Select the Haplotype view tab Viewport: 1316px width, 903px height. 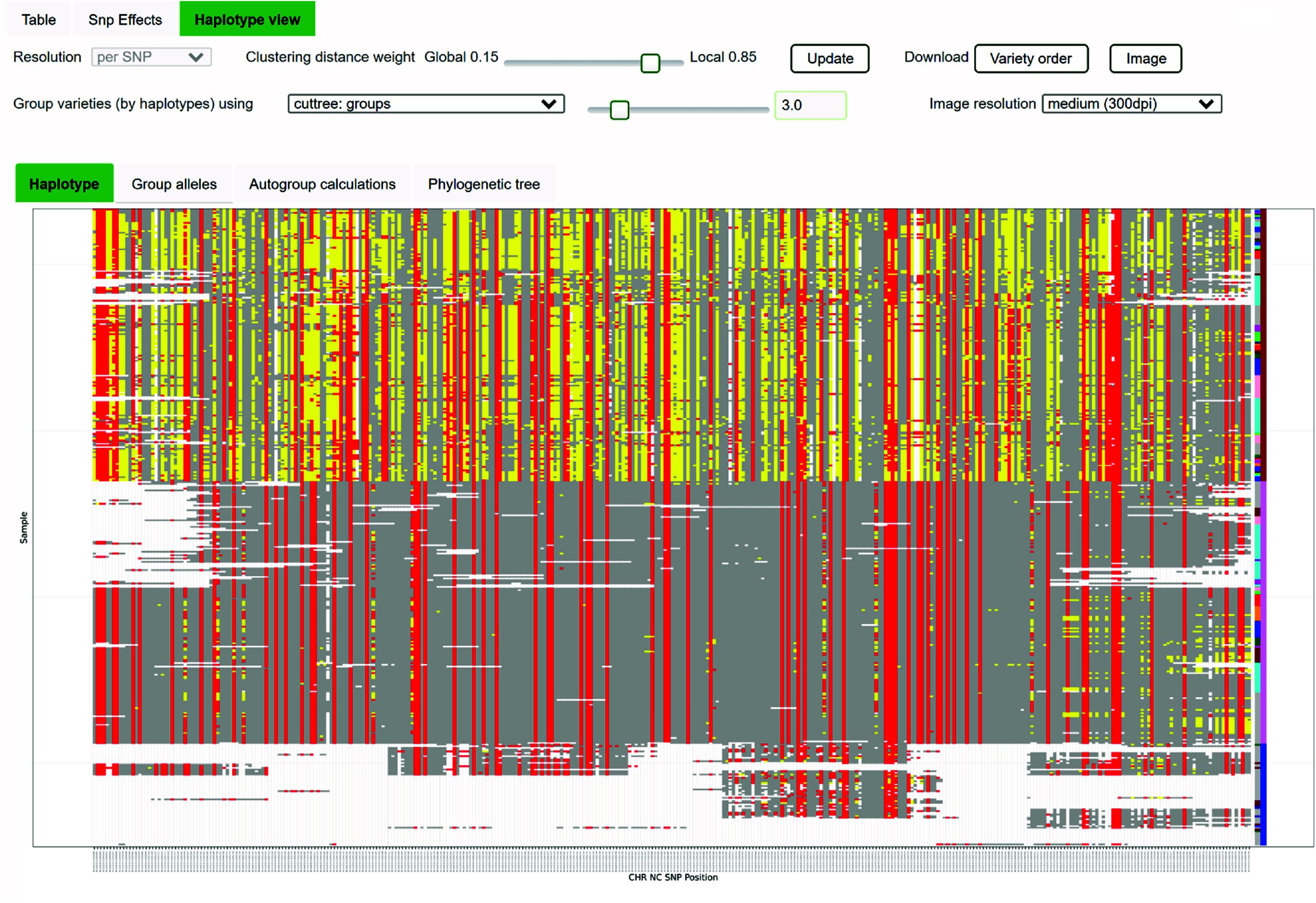(x=247, y=20)
